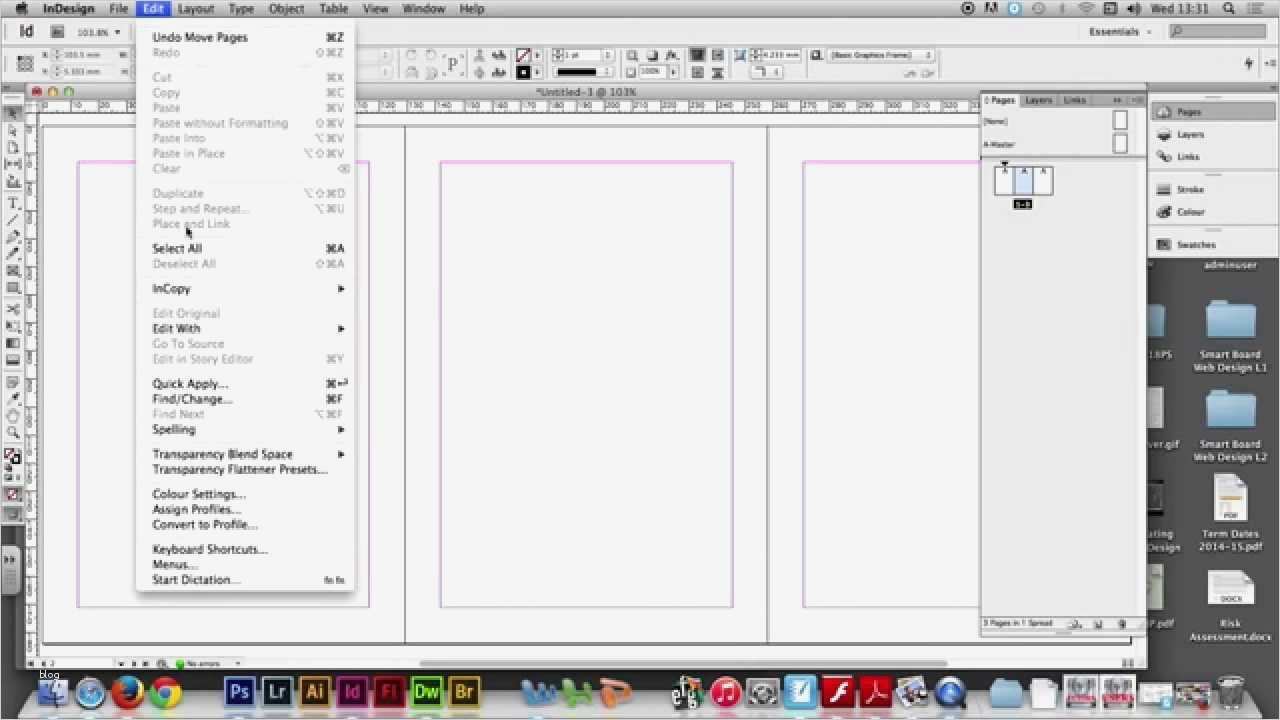Choose Undo Move Pages from Edit menu
This screenshot has width=1280, height=720.
click(200, 37)
